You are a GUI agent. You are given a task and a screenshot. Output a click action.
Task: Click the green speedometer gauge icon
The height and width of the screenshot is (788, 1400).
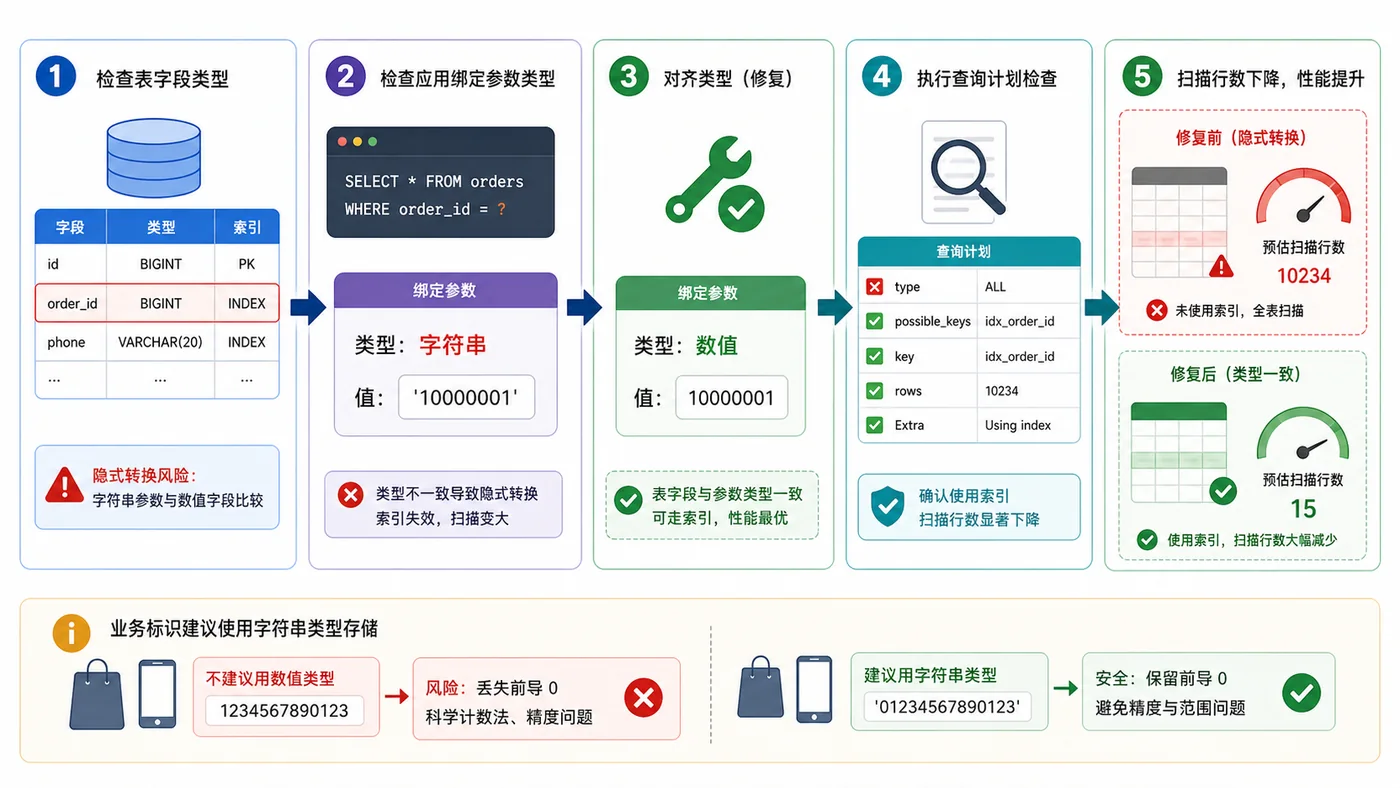[1303, 435]
